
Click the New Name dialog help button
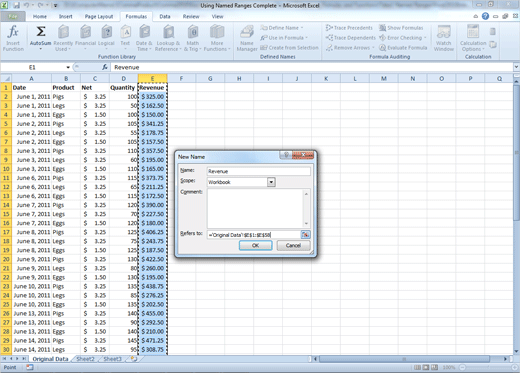(286, 155)
